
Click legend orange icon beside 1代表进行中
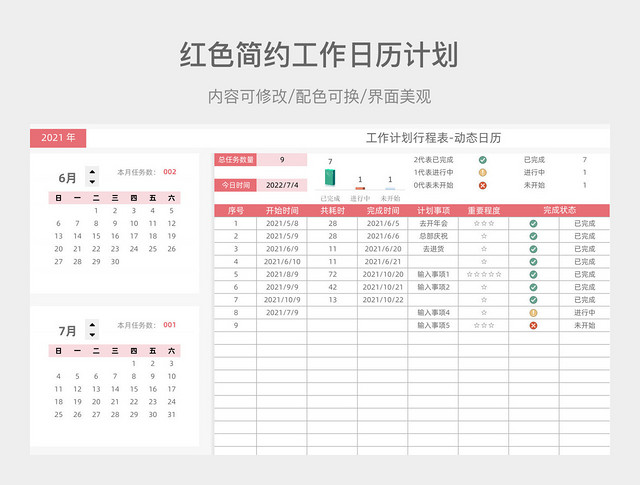coord(482,173)
